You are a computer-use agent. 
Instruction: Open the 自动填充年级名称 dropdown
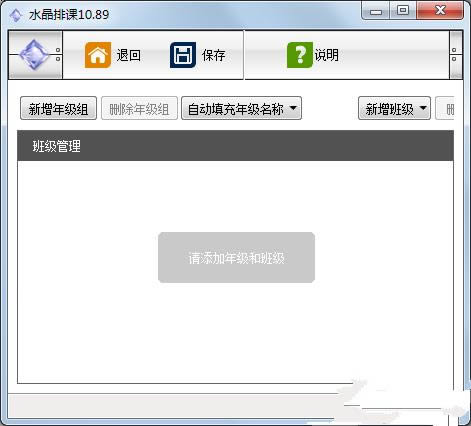(241, 108)
